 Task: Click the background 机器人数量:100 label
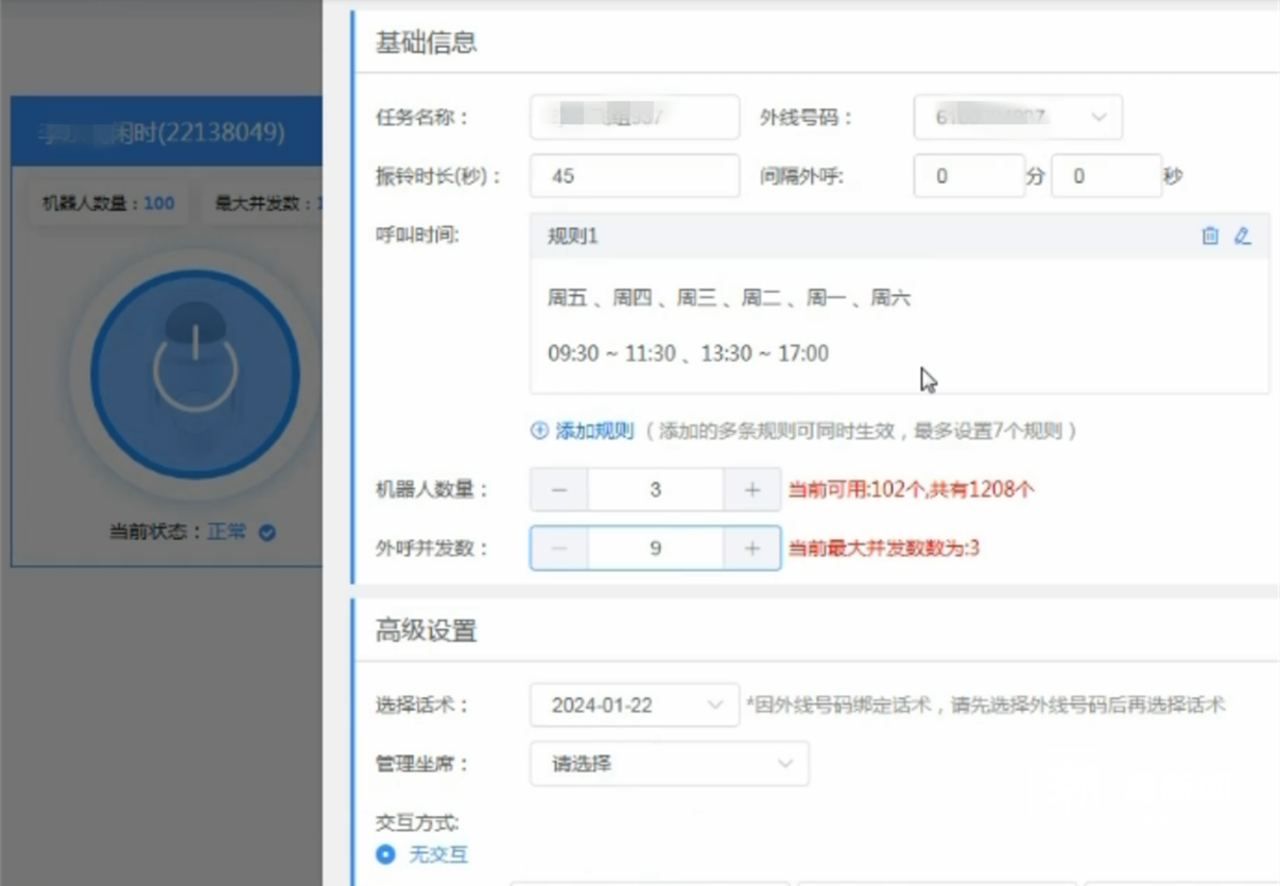[x=108, y=203]
